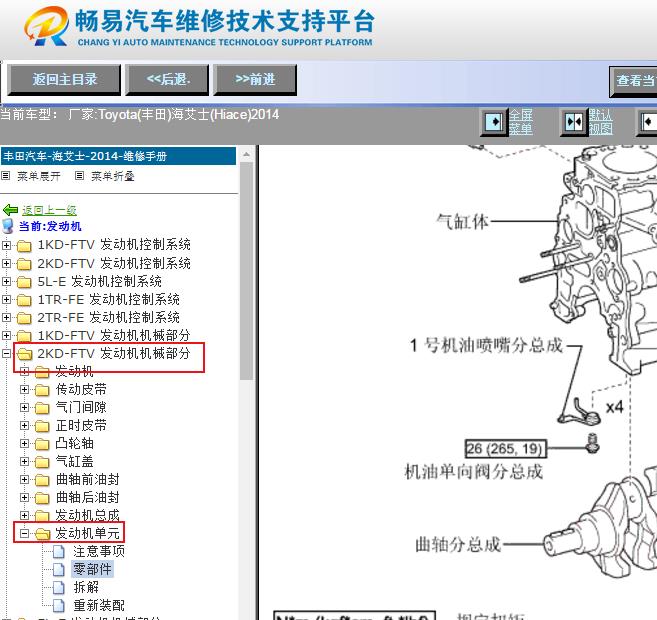
Task: Click the 5L-E 发动机控制系统 folder icon
Action: pyautogui.click(x=24, y=282)
